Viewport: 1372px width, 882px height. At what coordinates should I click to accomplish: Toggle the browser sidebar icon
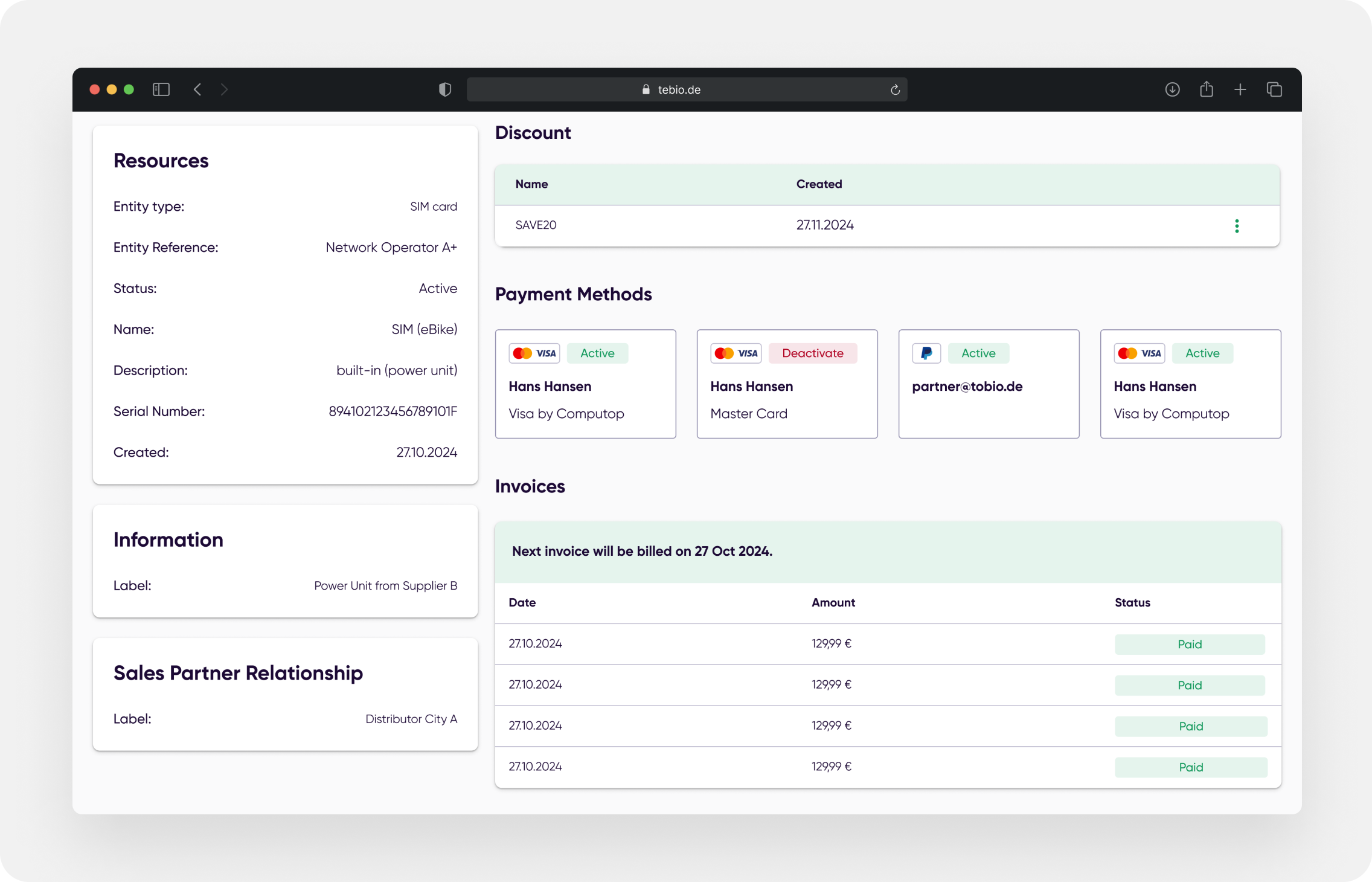(x=161, y=89)
